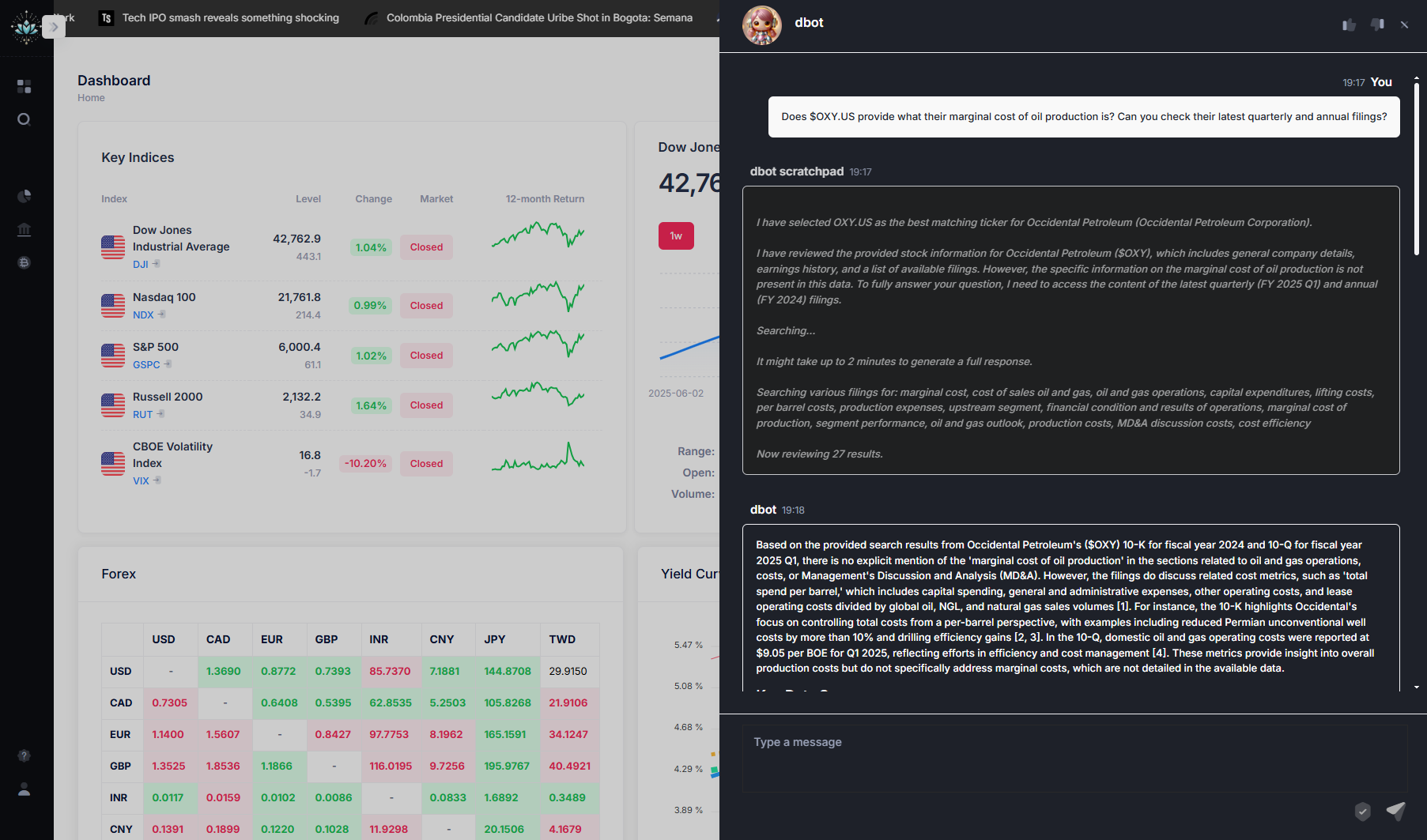The image size is (1427, 840).
Task: Click the news source icon before Colombia headline
Action: click(371, 17)
